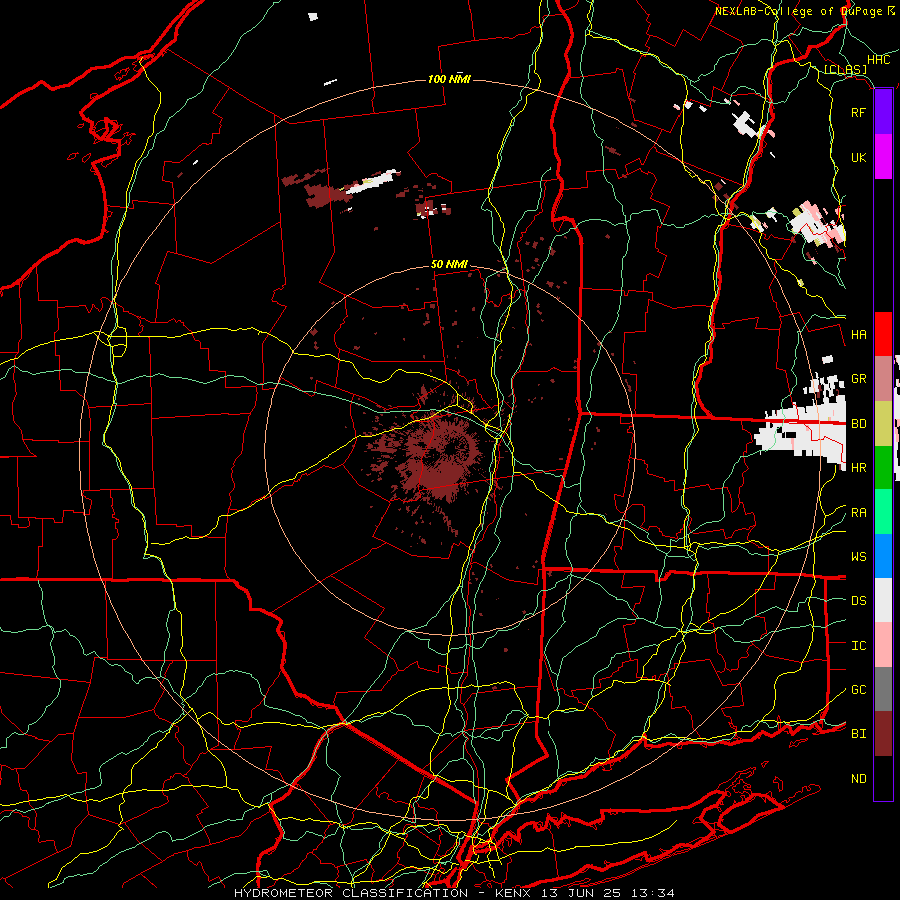Click the '50 NMI' range ring label

point(449,264)
